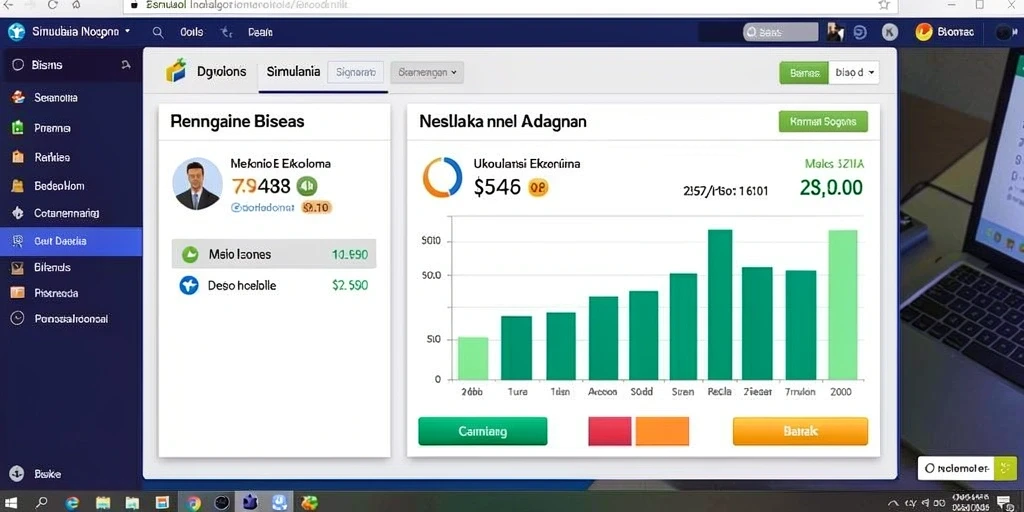Open the Seranolita sidebar icon
The height and width of the screenshot is (512, 1024).
[x=18, y=97]
